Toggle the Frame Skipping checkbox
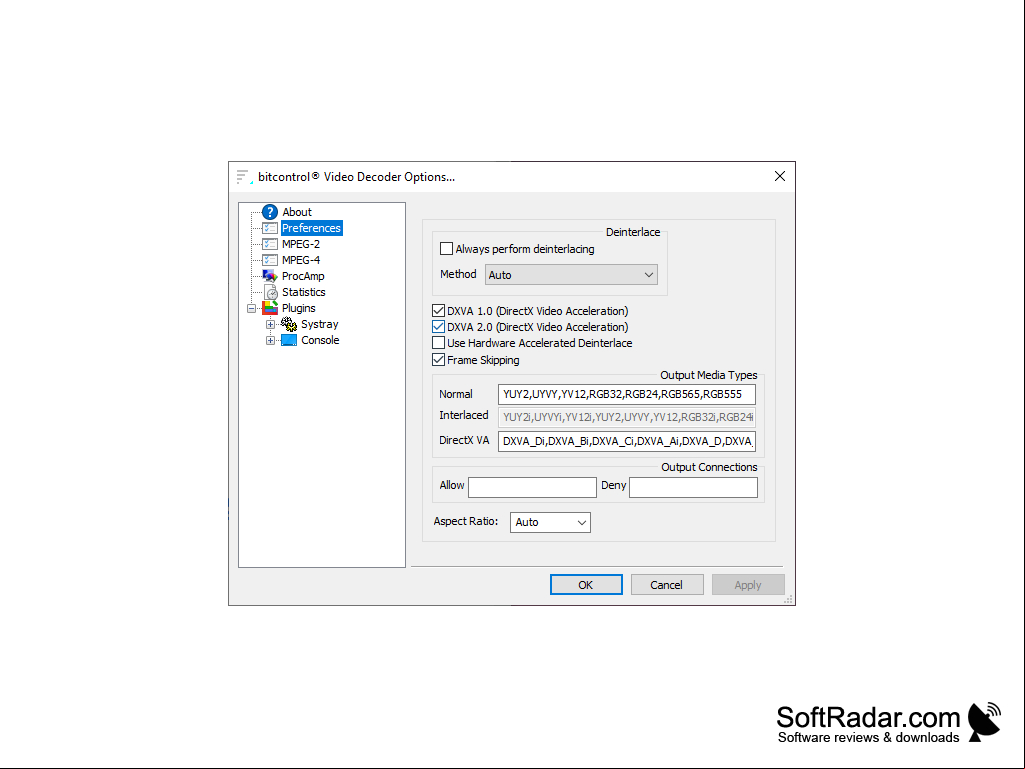 click(x=439, y=360)
